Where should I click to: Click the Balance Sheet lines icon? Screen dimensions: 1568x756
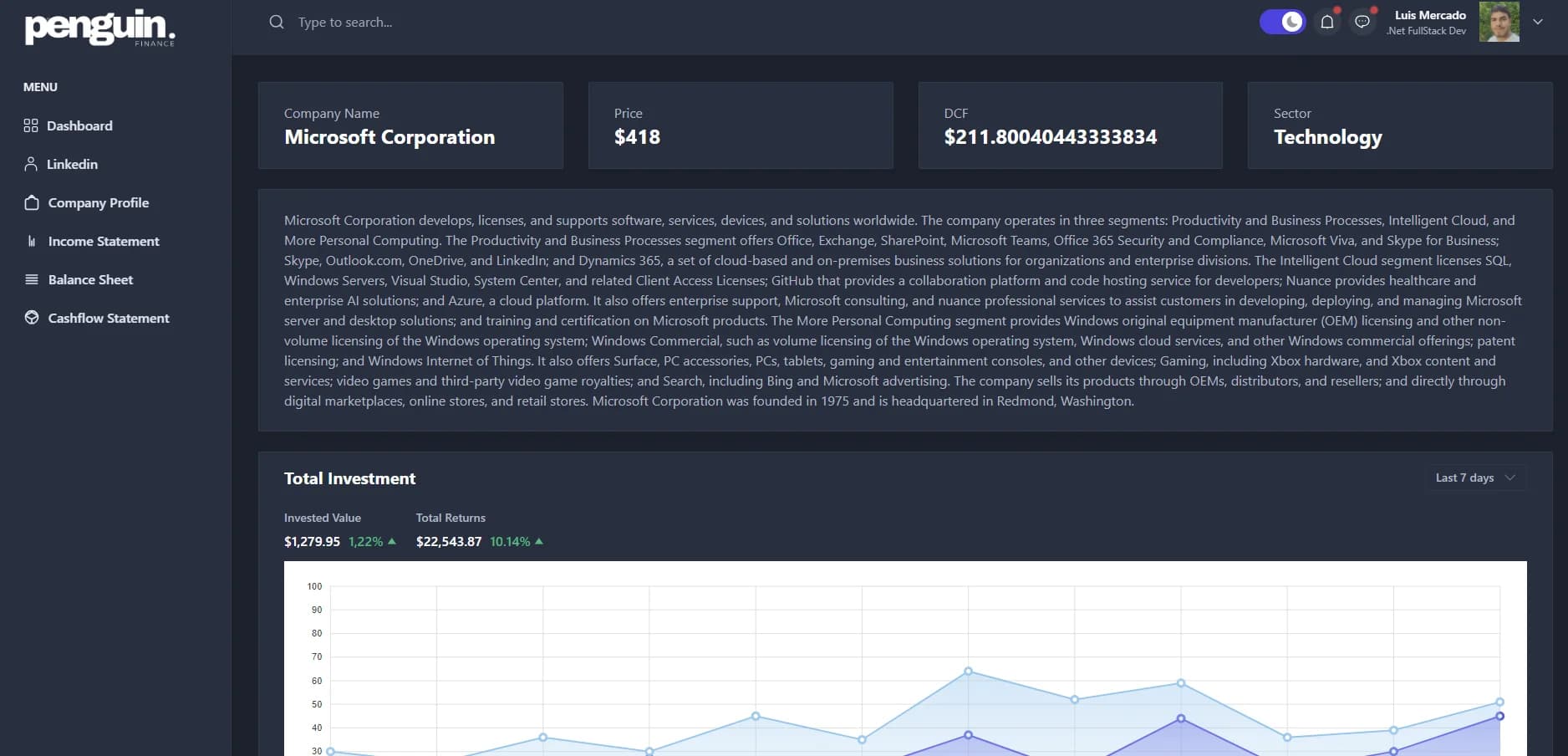coord(32,279)
